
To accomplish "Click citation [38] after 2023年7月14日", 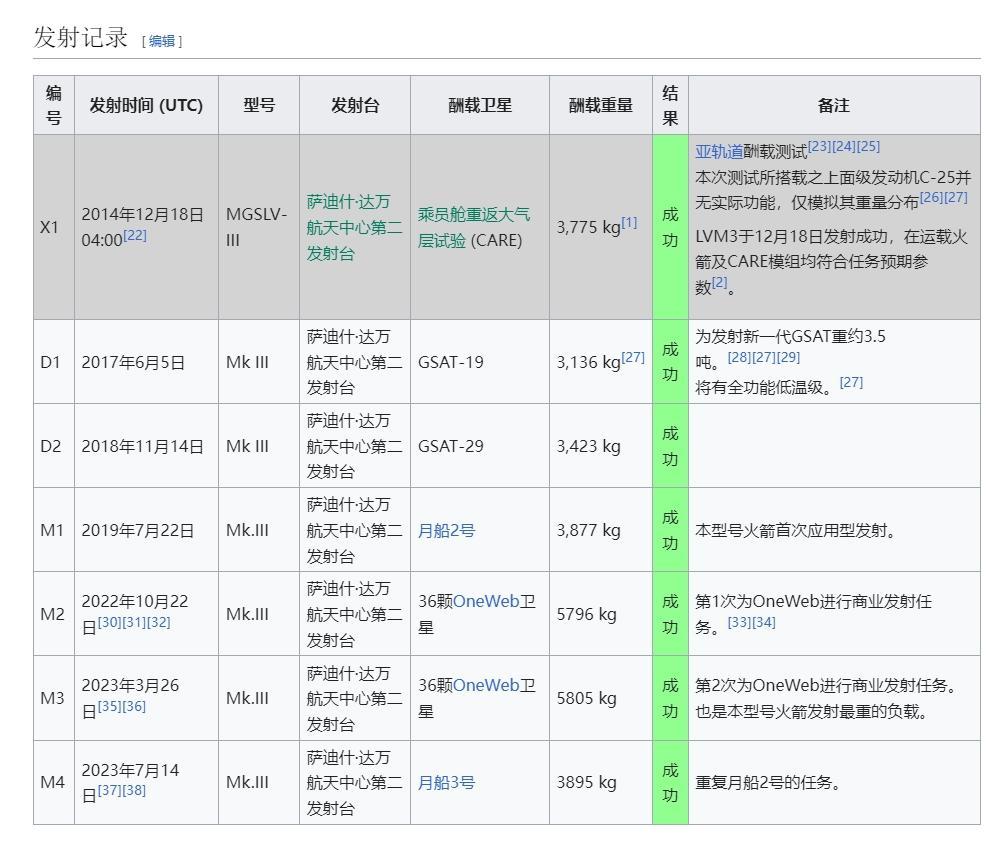I will point(134,790).
